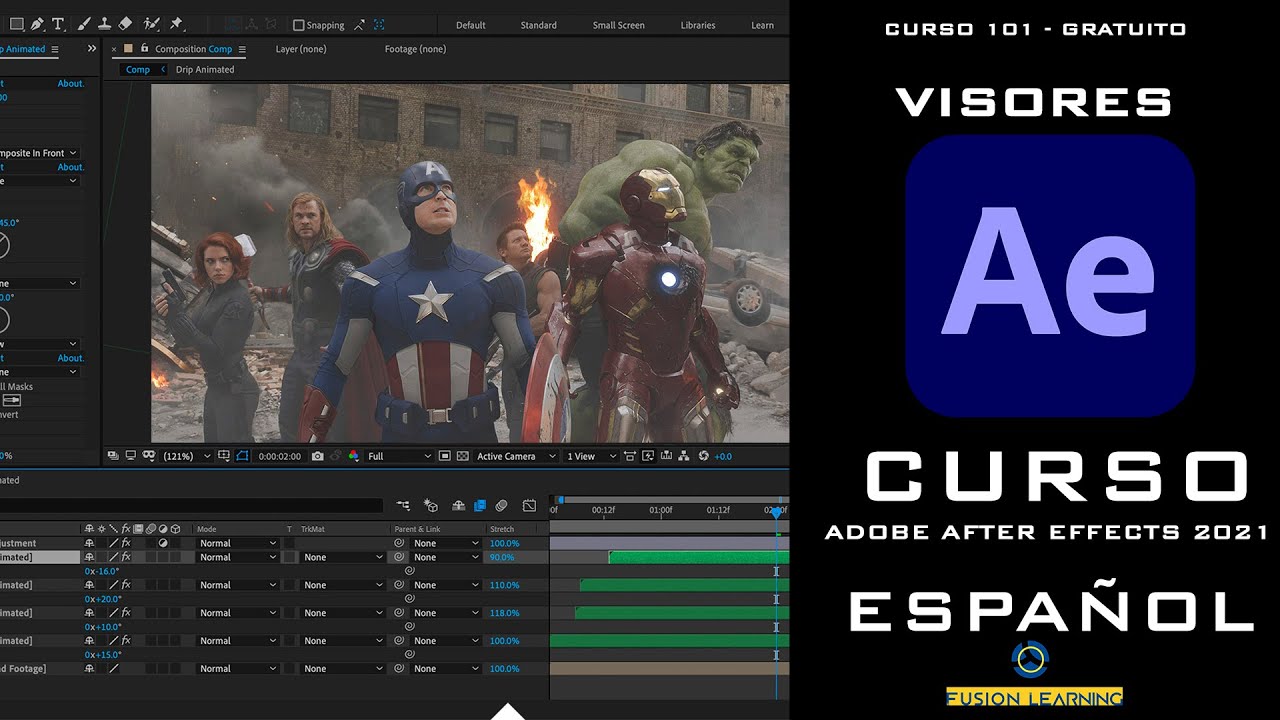Click the always preview this view icon
The width and height of the screenshot is (1280, 720).
(x=112, y=456)
